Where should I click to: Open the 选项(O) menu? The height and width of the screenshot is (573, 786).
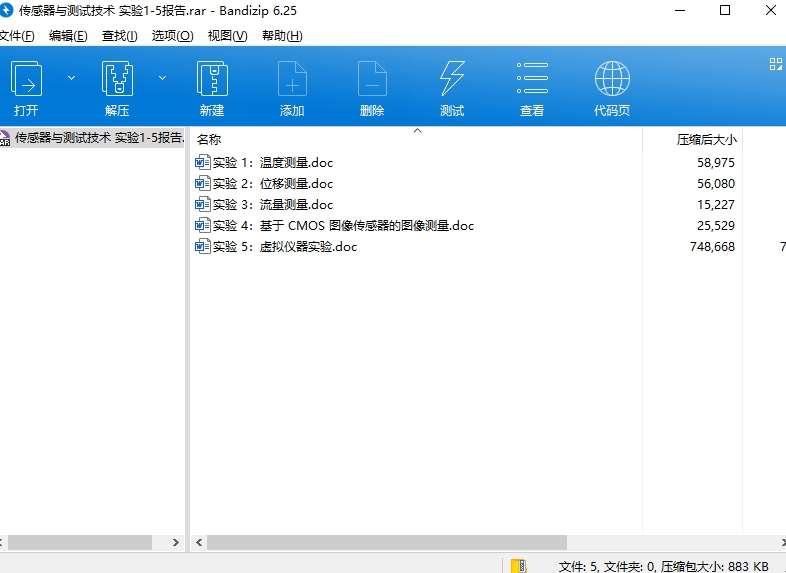coord(172,35)
